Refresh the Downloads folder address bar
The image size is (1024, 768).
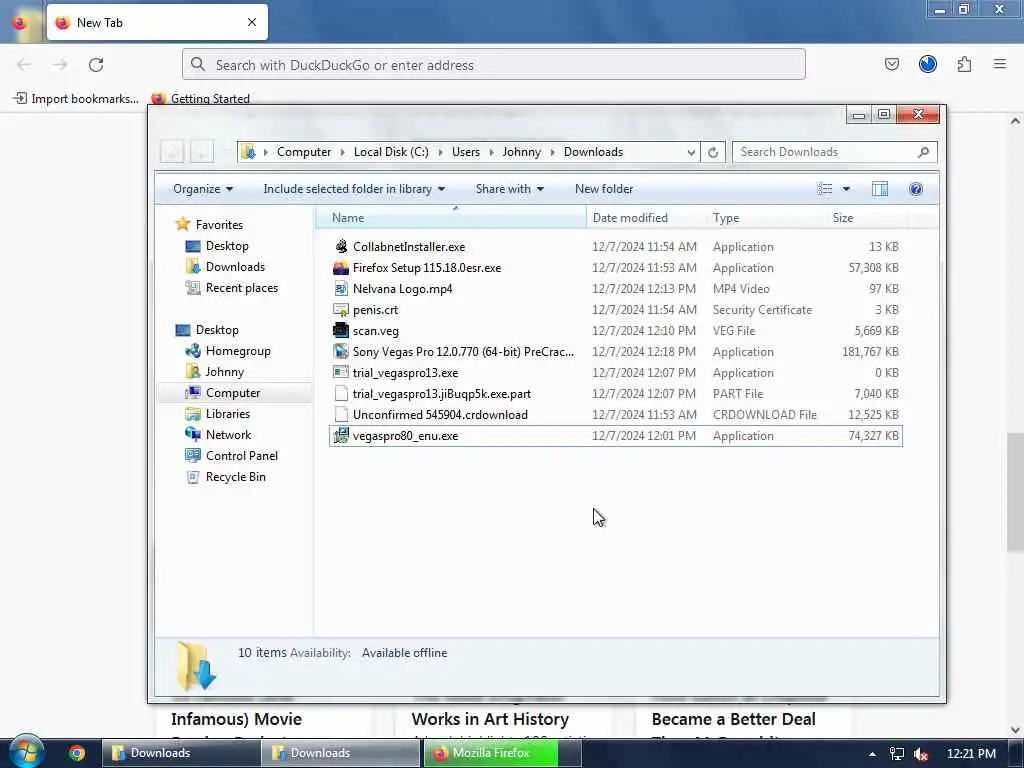point(712,152)
